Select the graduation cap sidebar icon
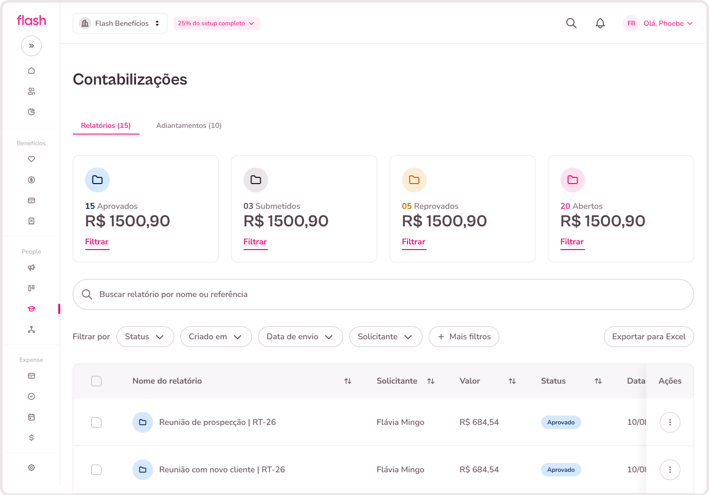The height and width of the screenshot is (495, 709). (x=31, y=309)
